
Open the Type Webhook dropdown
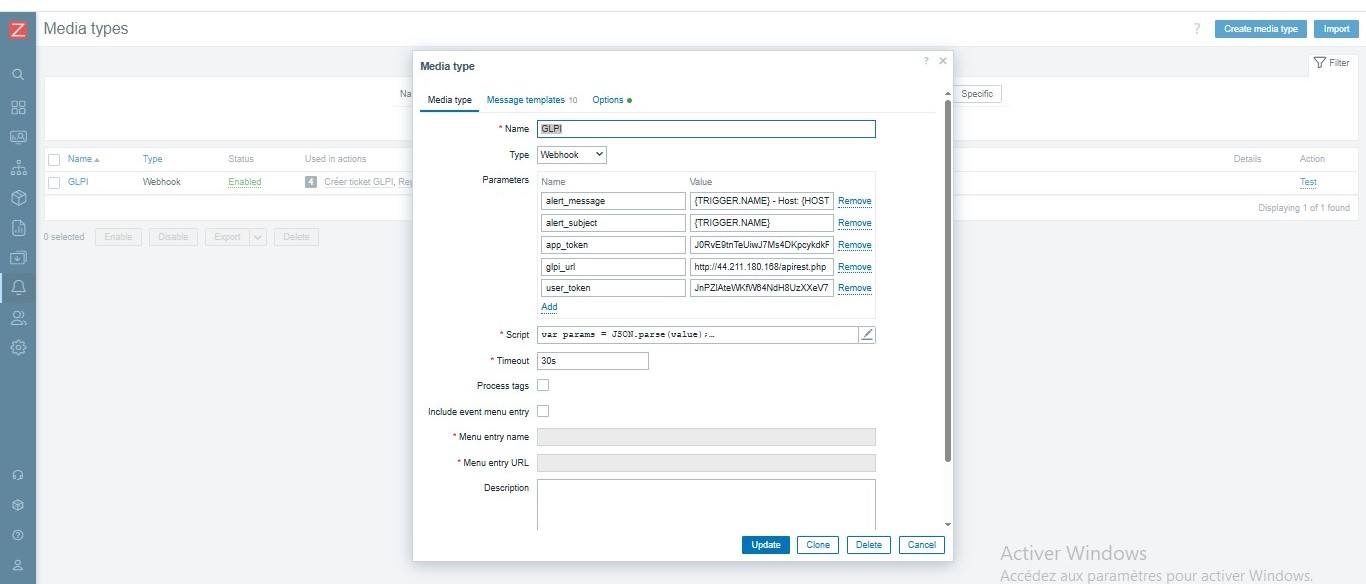tap(572, 155)
